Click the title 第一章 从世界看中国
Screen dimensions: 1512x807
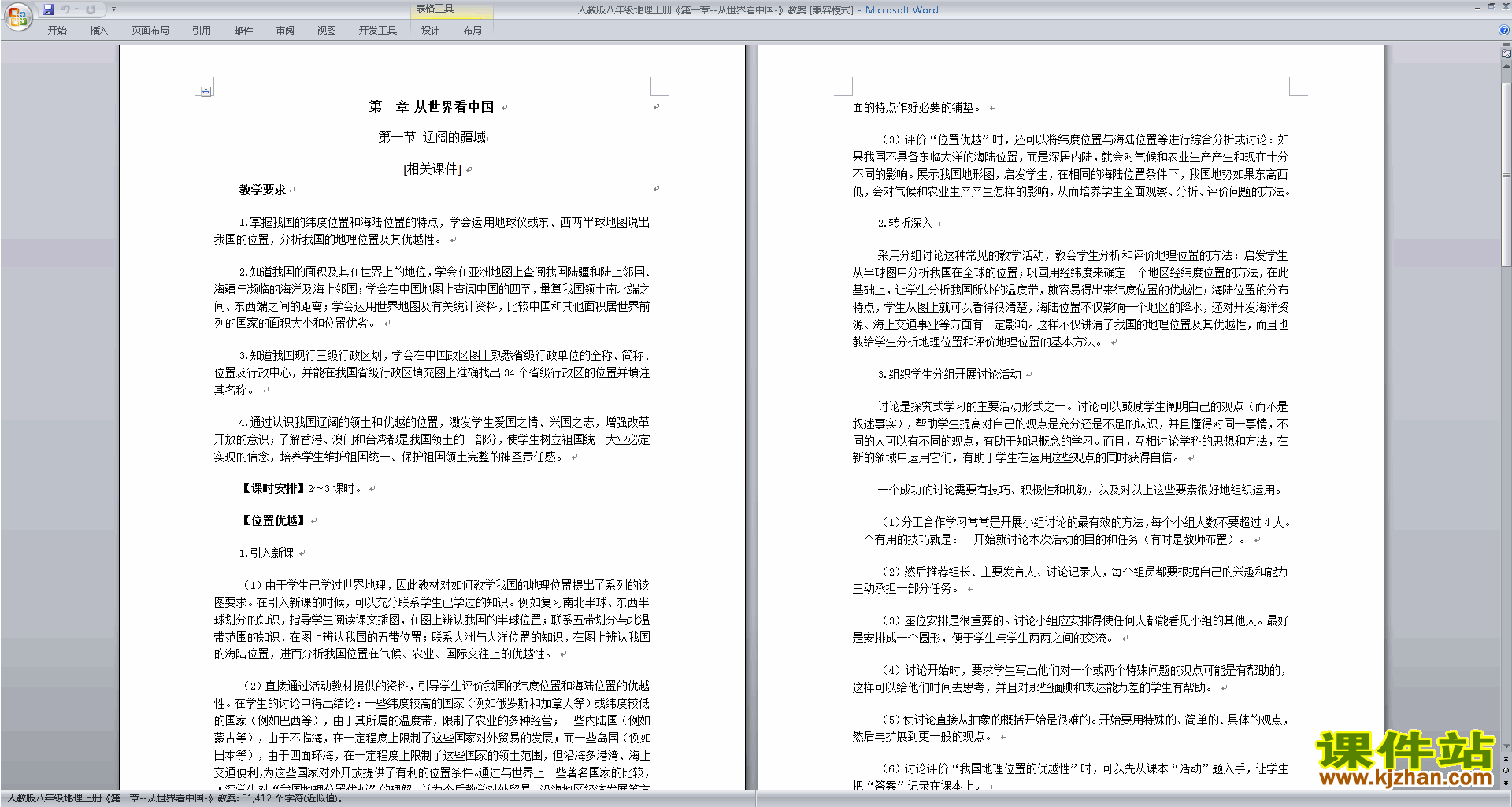point(432,107)
